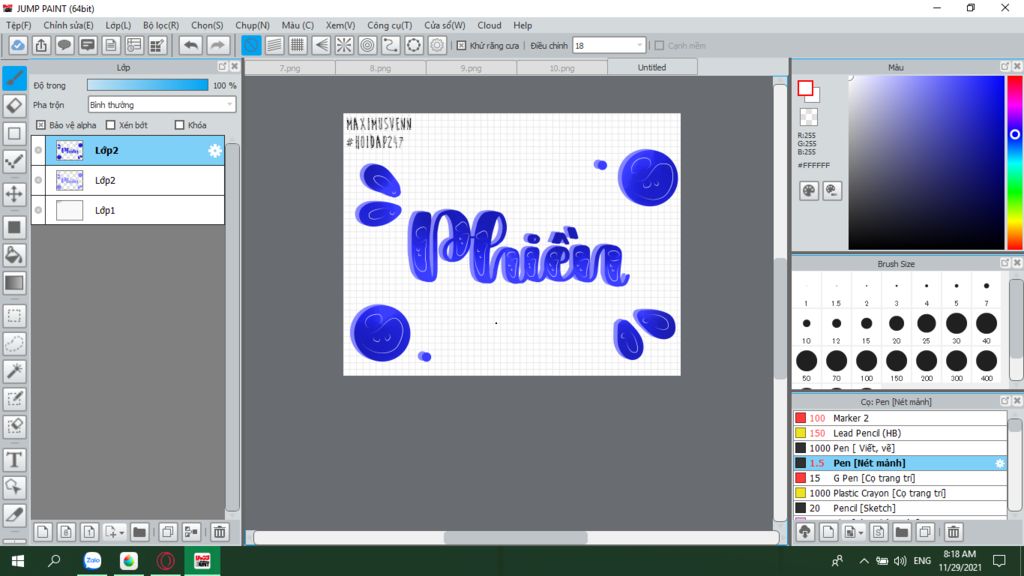Click the second Lớp2 layer thumbnail
The image size is (1024, 576).
point(69,180)
